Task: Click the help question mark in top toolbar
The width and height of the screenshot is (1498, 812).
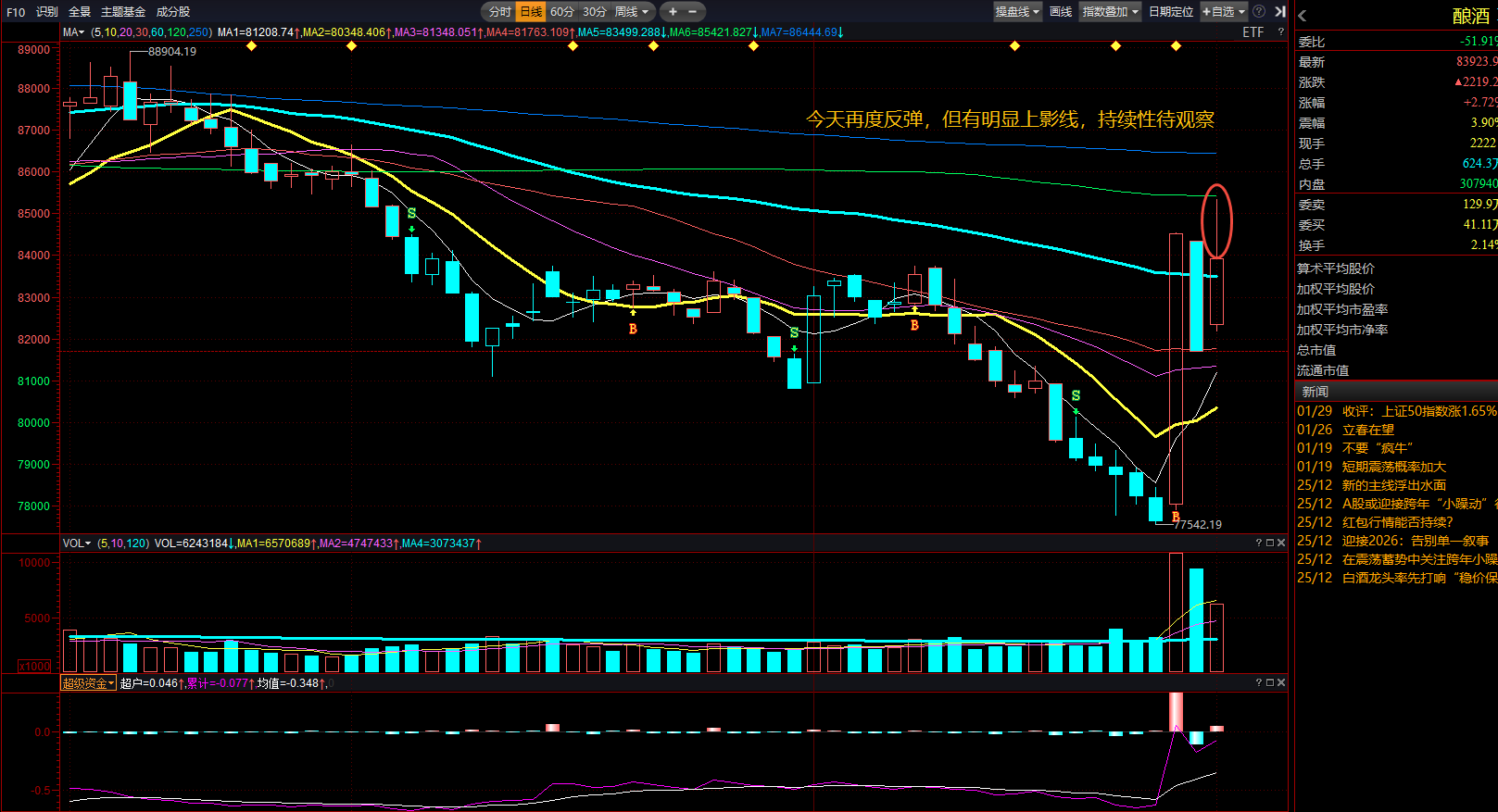Action: pyautogui.click(x=1259, y=12)
